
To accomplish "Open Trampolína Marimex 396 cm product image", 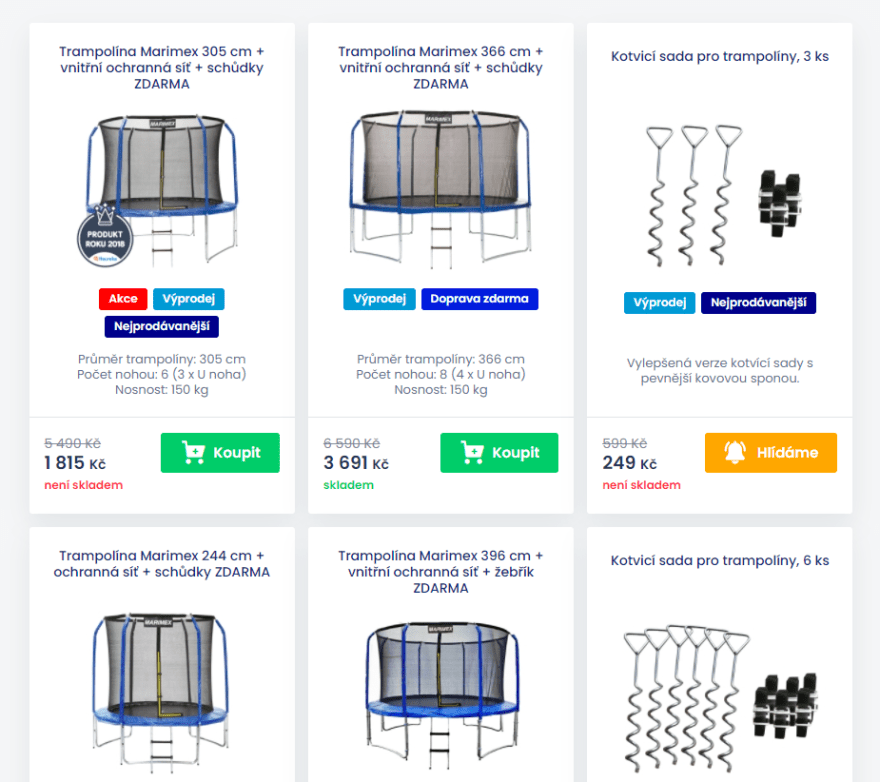I will point(442,695).
